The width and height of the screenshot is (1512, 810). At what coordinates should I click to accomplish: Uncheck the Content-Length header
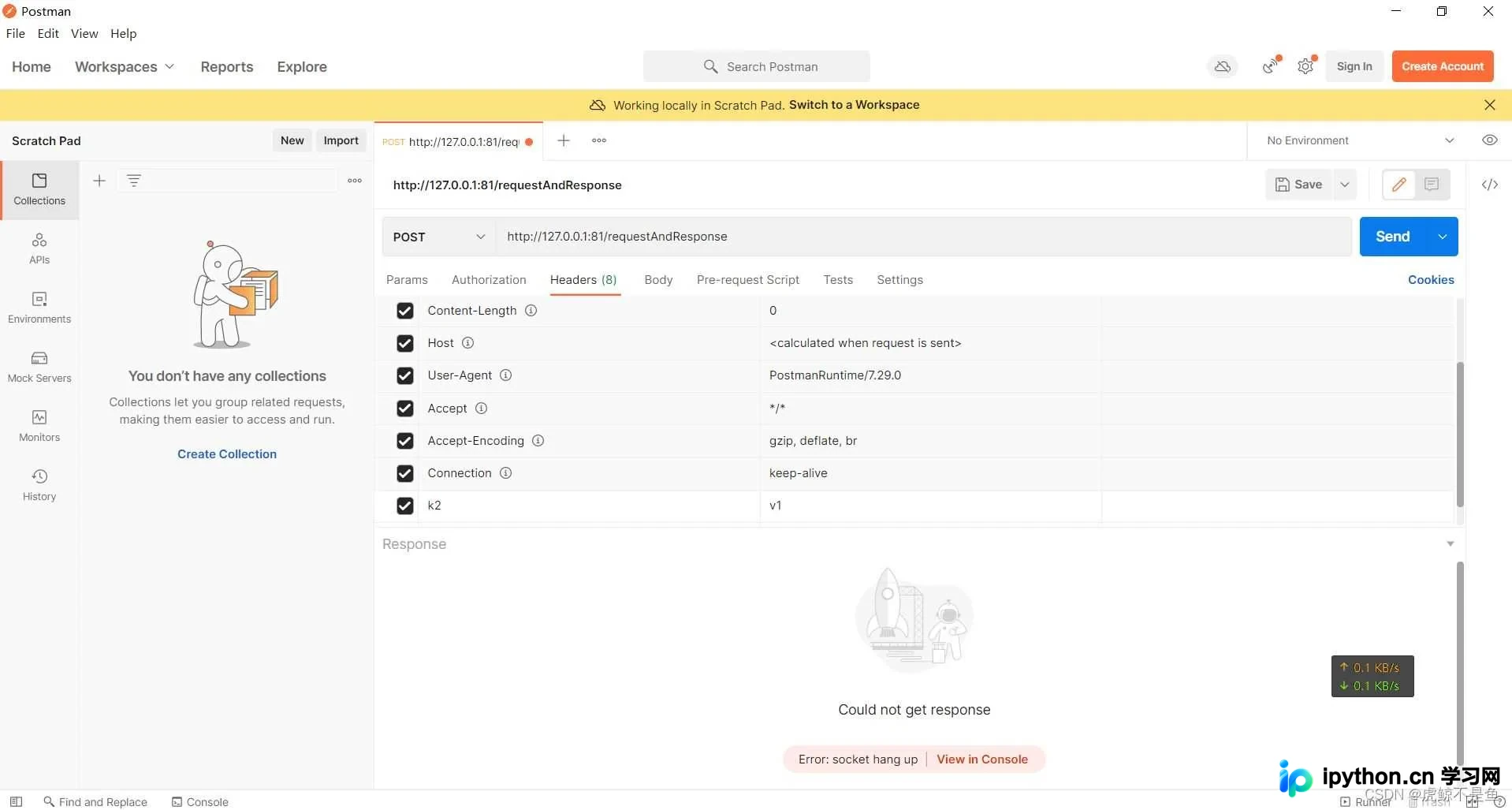[405, 311]
